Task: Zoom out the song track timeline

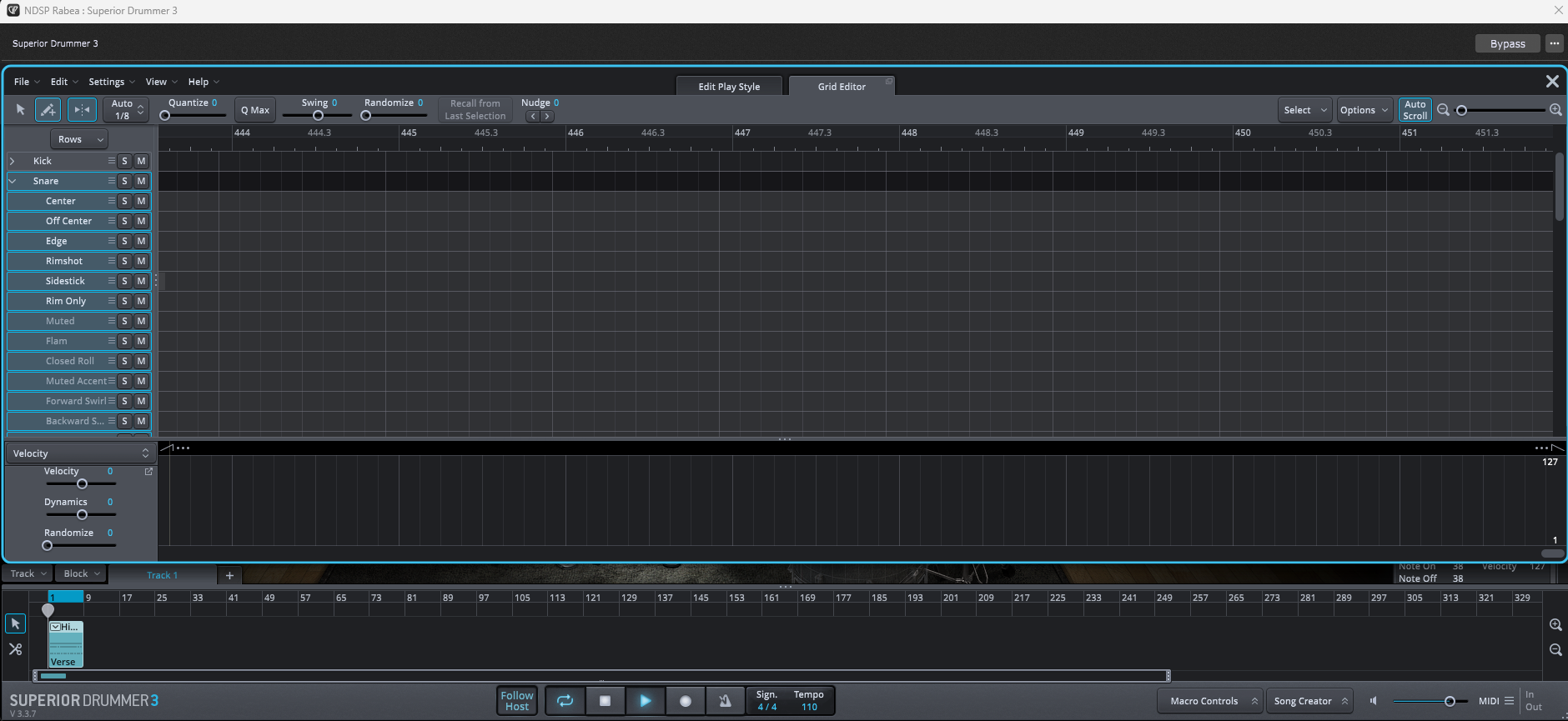Action: (1555, 649)
